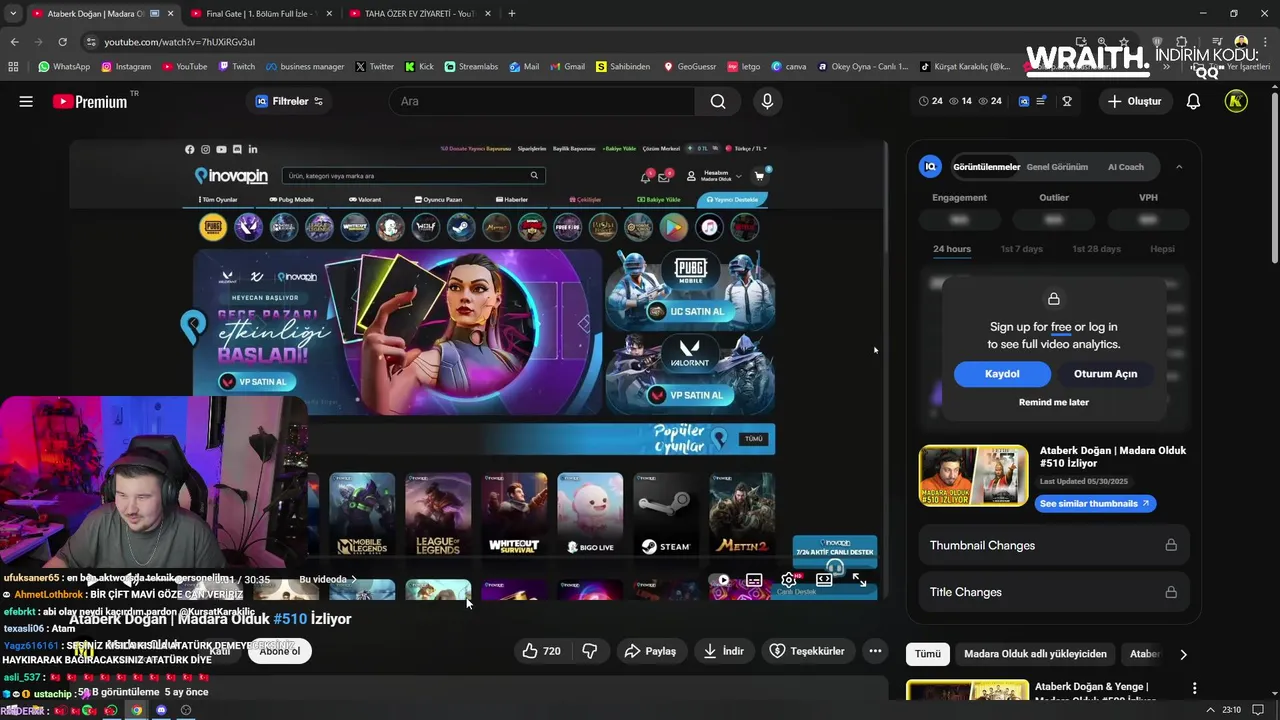Start voice search with the microphone
Screen dimensions: 1280x720
point(767,101)
